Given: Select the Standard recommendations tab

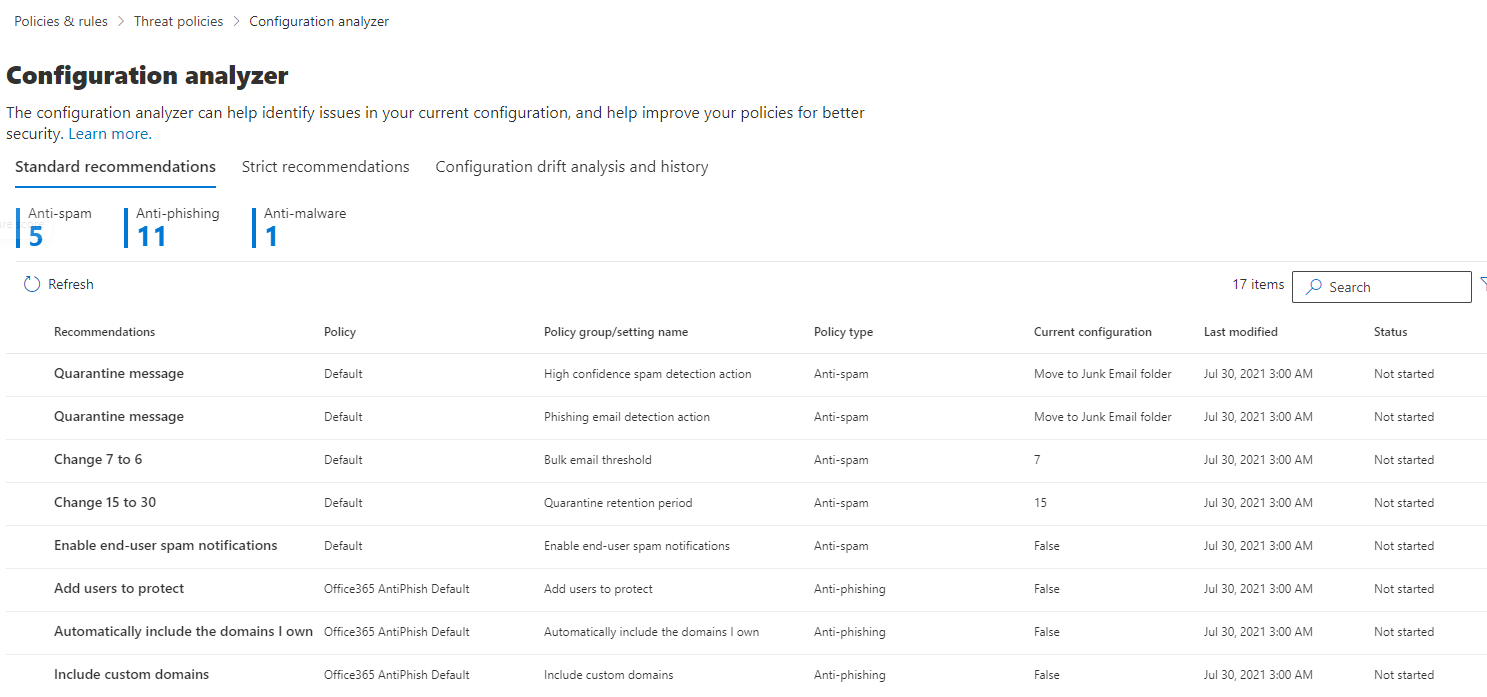Looking at the screenshot, I should pyautogui.click(x=115, y=167).
